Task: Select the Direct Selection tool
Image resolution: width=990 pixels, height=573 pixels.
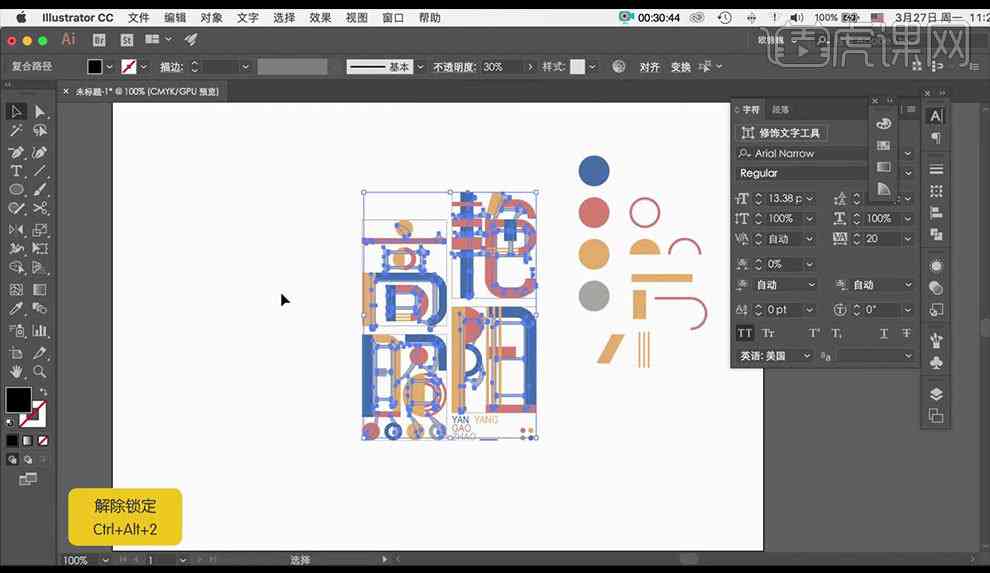Action: pyautogui.click(x=40, y=112)
